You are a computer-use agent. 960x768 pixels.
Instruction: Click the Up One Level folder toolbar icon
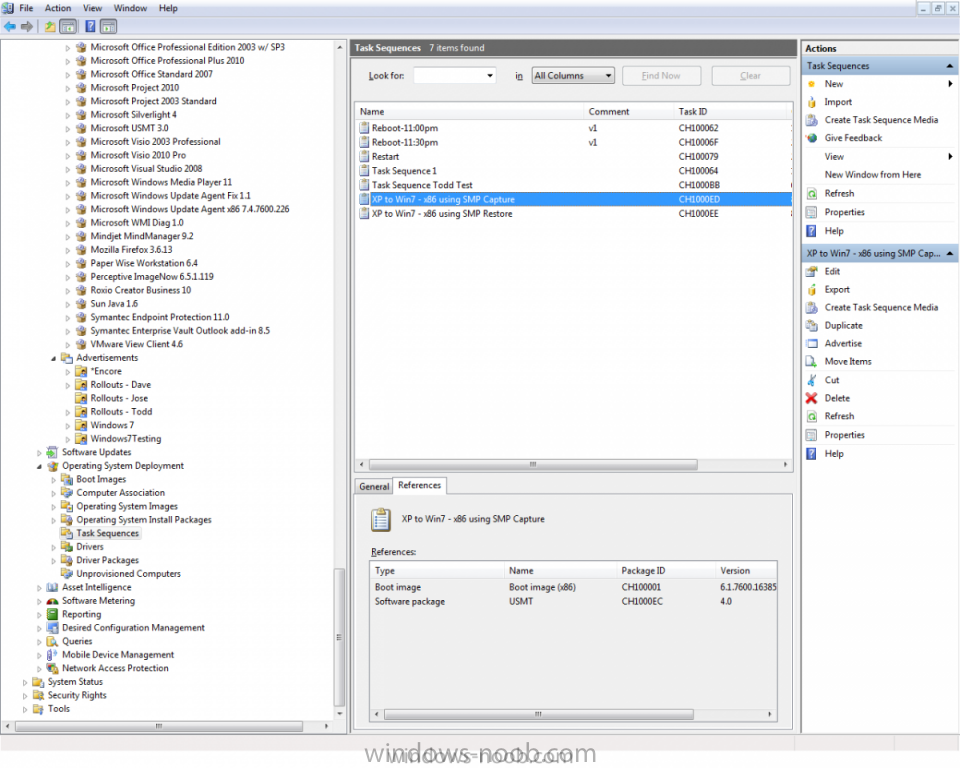50,26
